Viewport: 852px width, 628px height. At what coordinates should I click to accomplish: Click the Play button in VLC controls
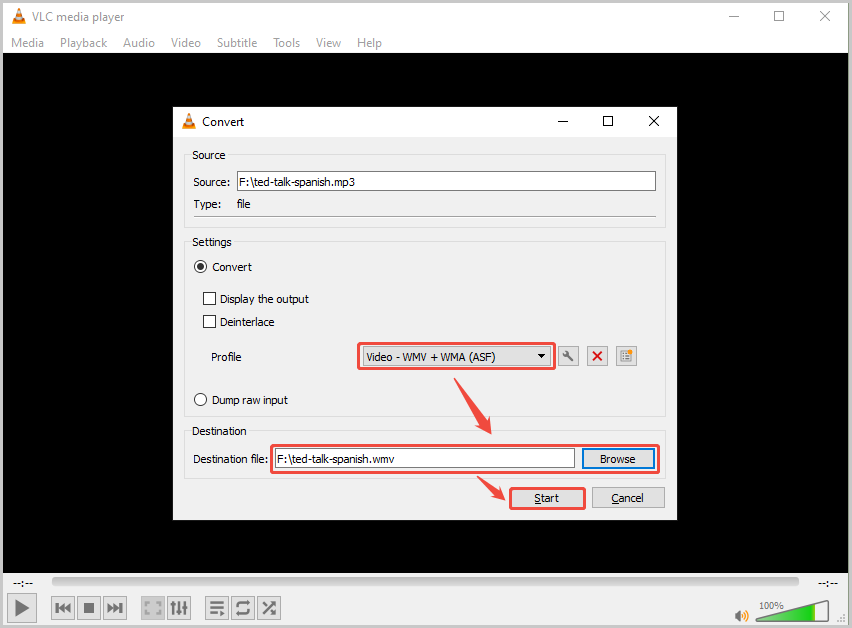pyautogui.click(x=22, y=608)
